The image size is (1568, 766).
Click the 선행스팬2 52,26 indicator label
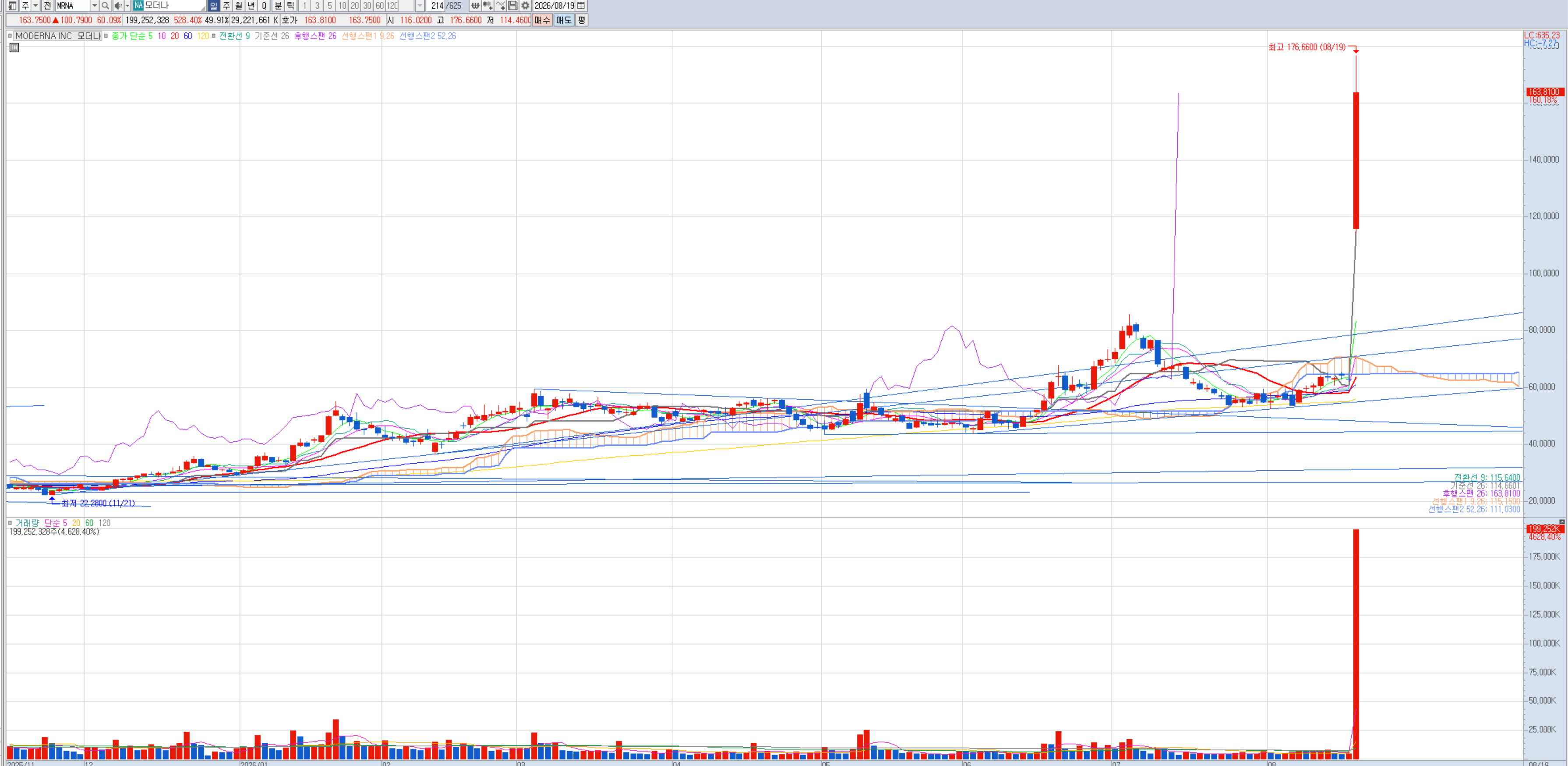tap(427, 36)
